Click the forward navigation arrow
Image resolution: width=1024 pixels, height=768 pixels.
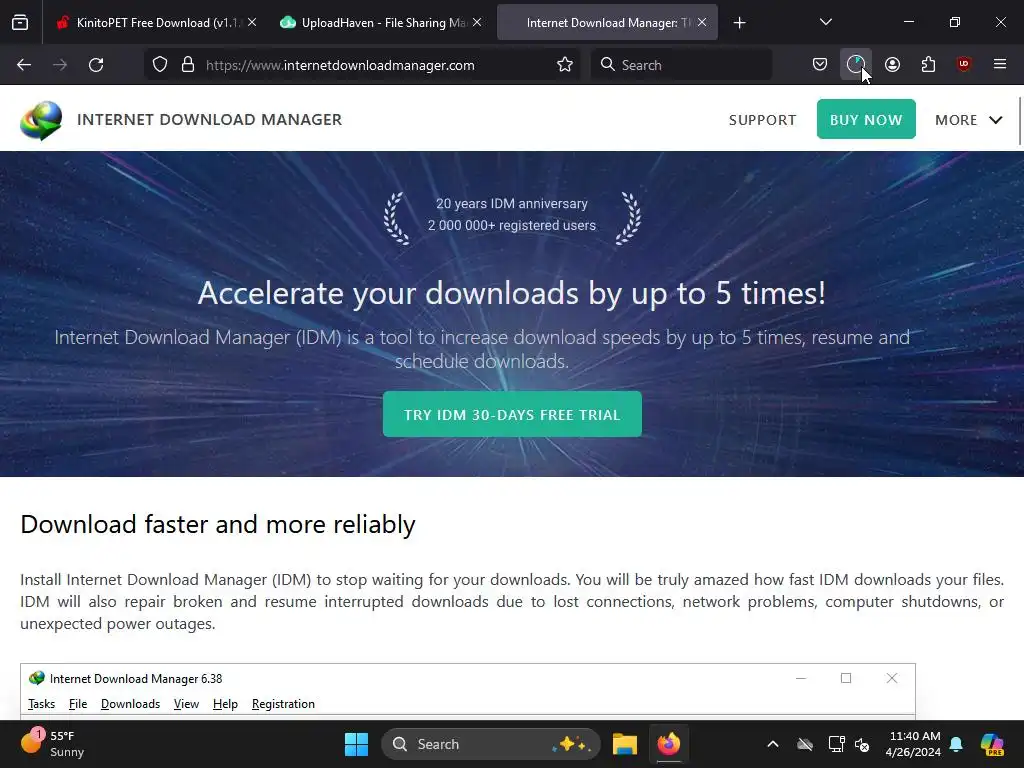coord(60,65)
